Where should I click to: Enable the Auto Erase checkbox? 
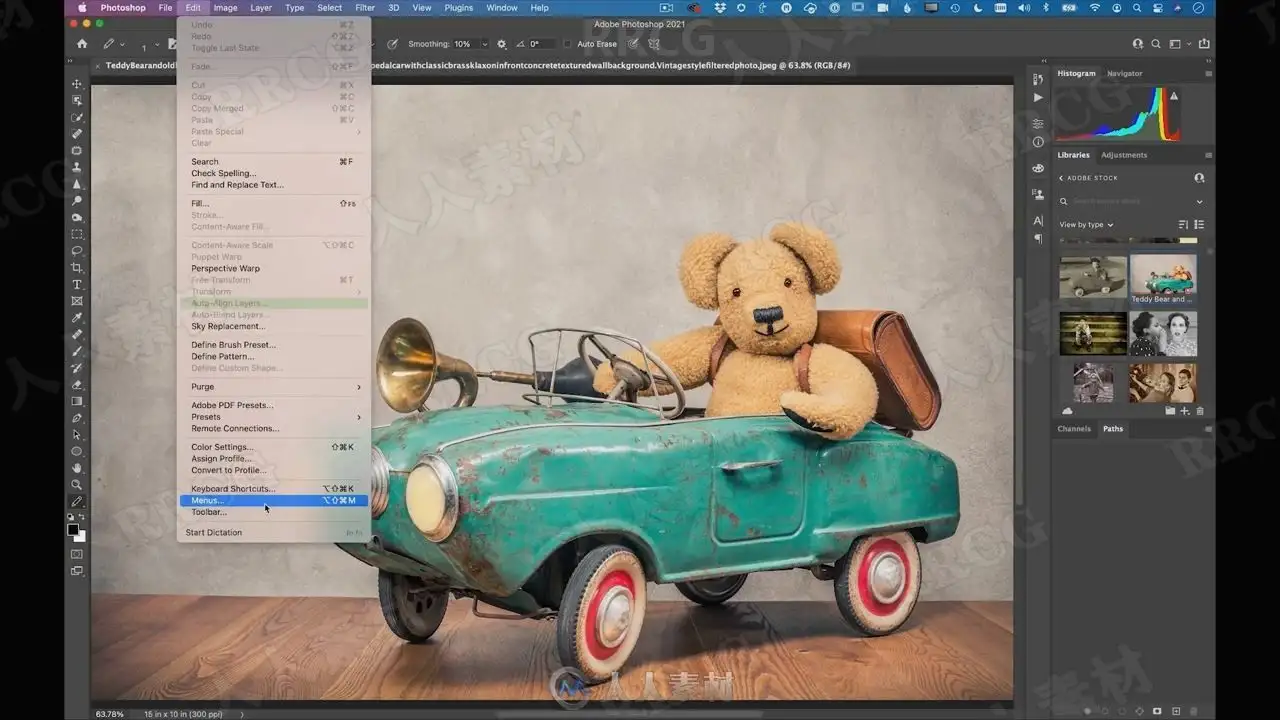pos(568,44)
